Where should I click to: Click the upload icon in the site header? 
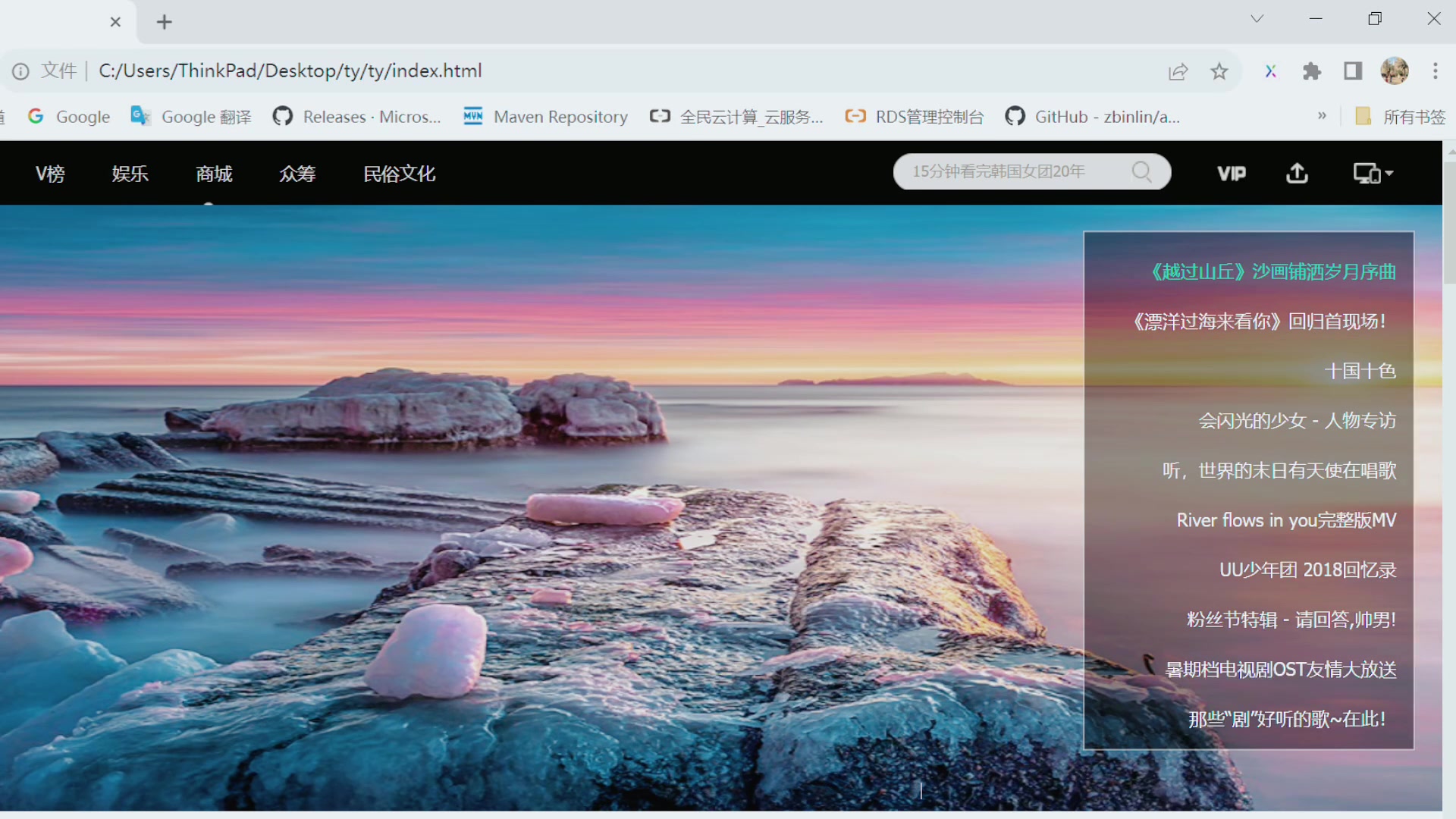point(1298,174)
